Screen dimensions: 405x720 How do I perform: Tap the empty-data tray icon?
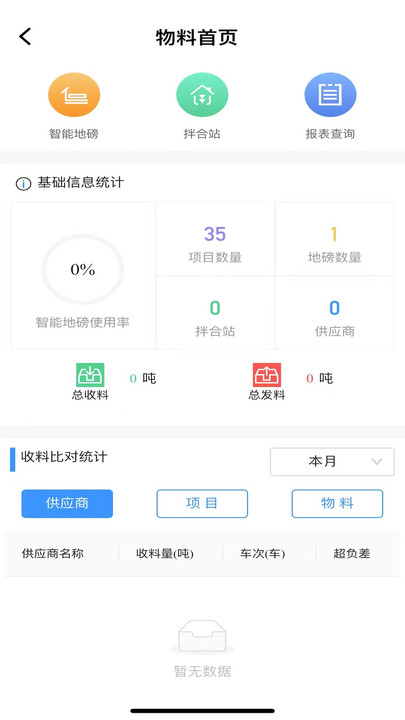pos(202,636)
